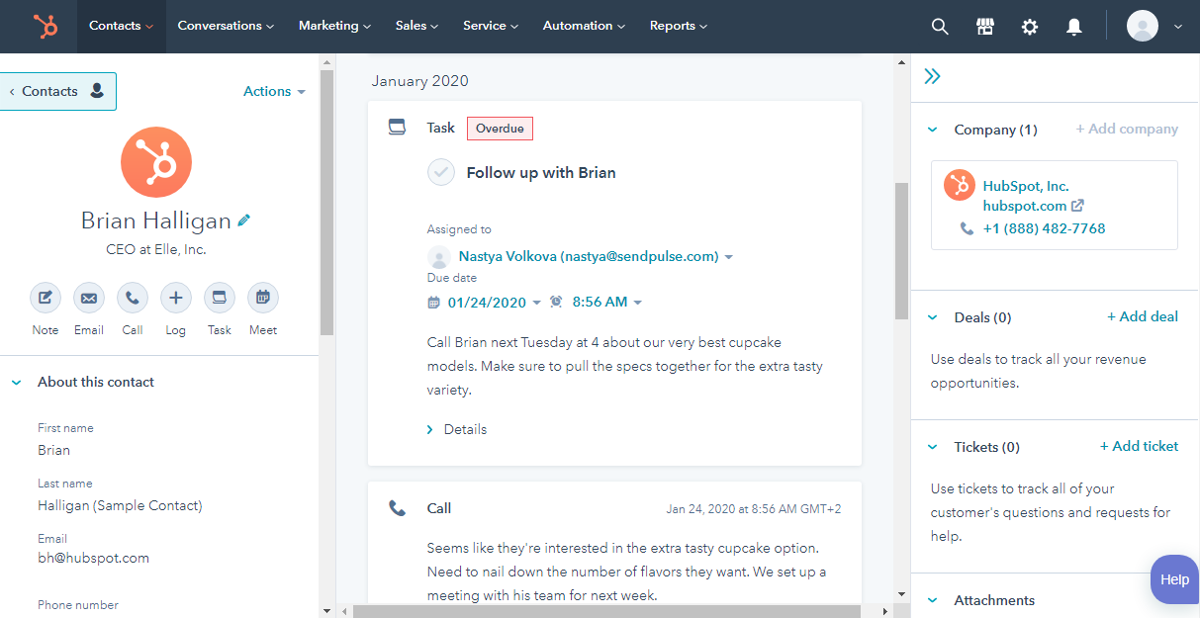This screenshot has height=618, width=1200.
Task: Click the Log activity plus icon
Action: pos(175,298)
